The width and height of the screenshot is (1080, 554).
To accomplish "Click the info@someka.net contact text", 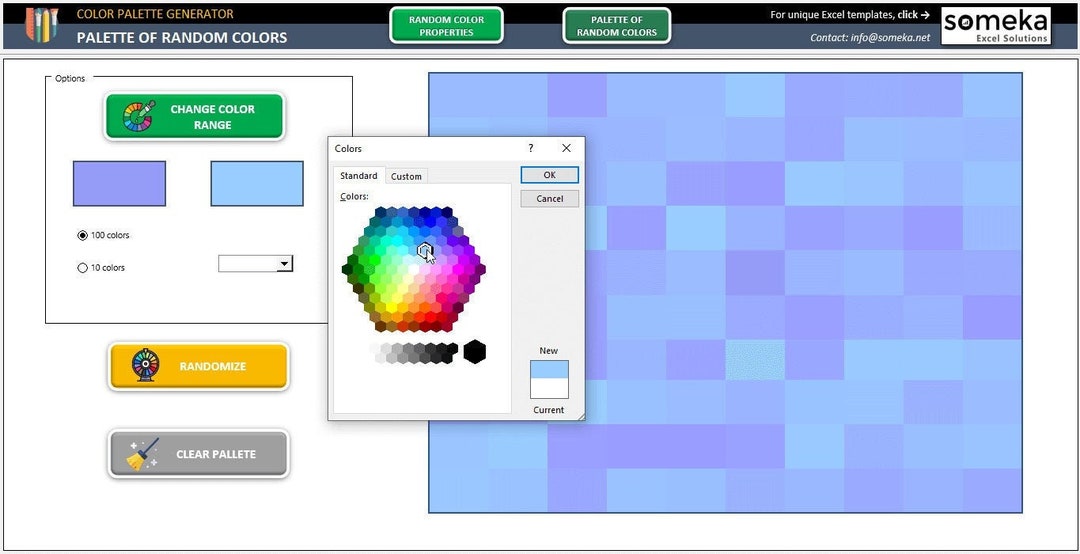I will tap(890, 38).
